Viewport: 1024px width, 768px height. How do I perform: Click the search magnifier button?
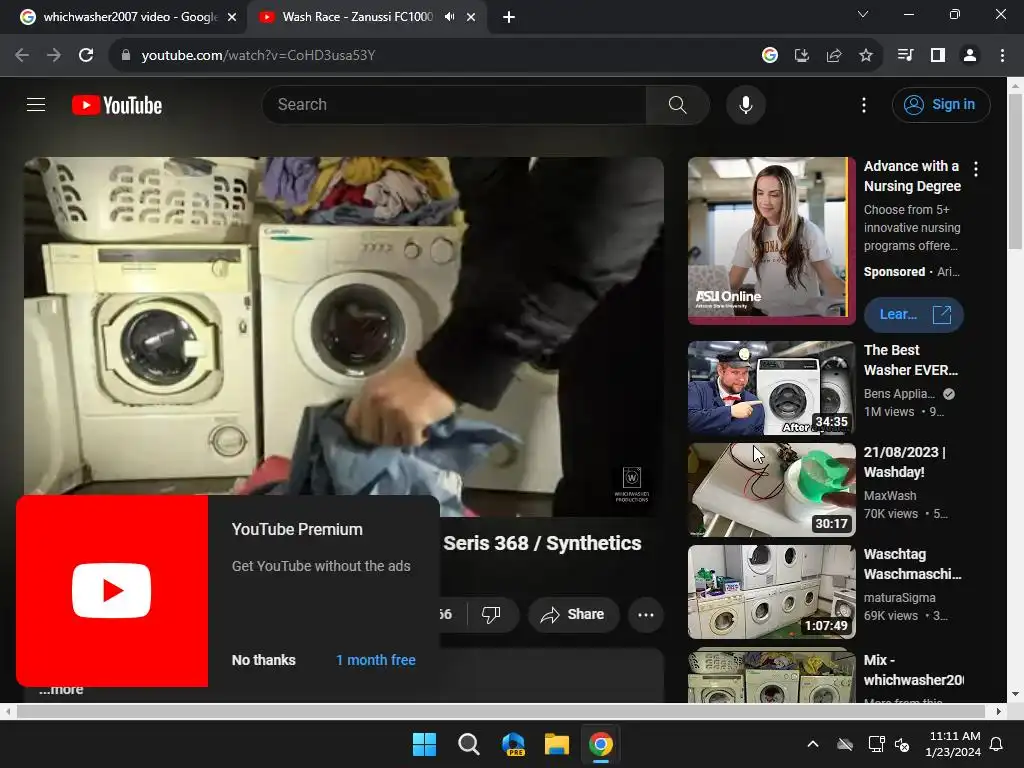(x=677, y=104)
